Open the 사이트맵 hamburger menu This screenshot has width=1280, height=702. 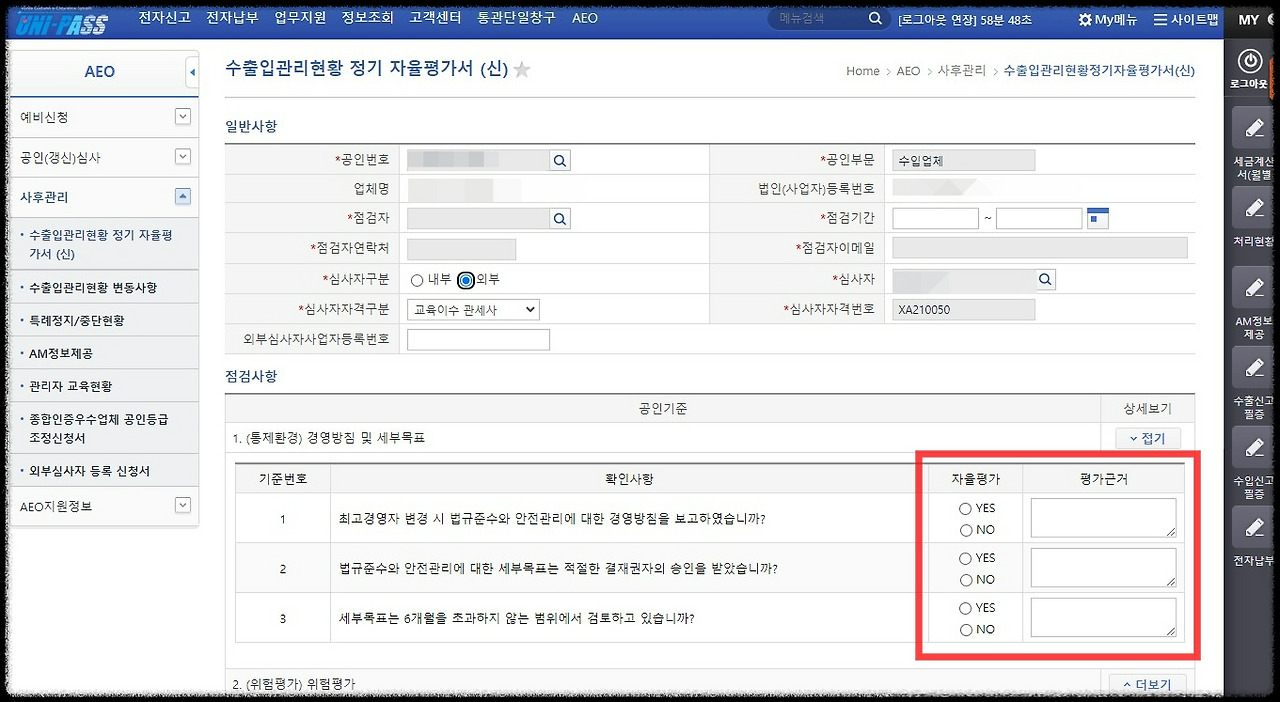(1160, 19)
